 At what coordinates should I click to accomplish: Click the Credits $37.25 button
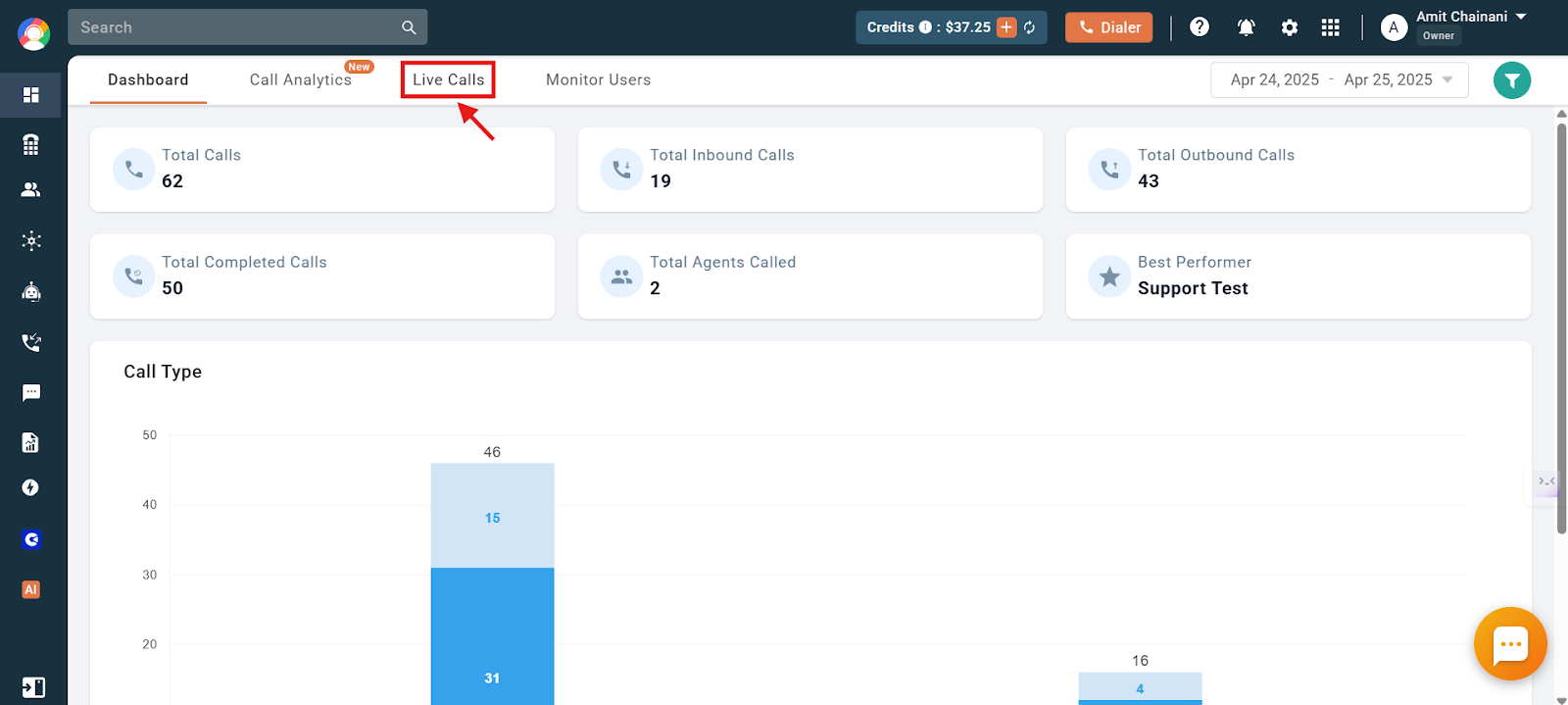(x=951, y=27)
